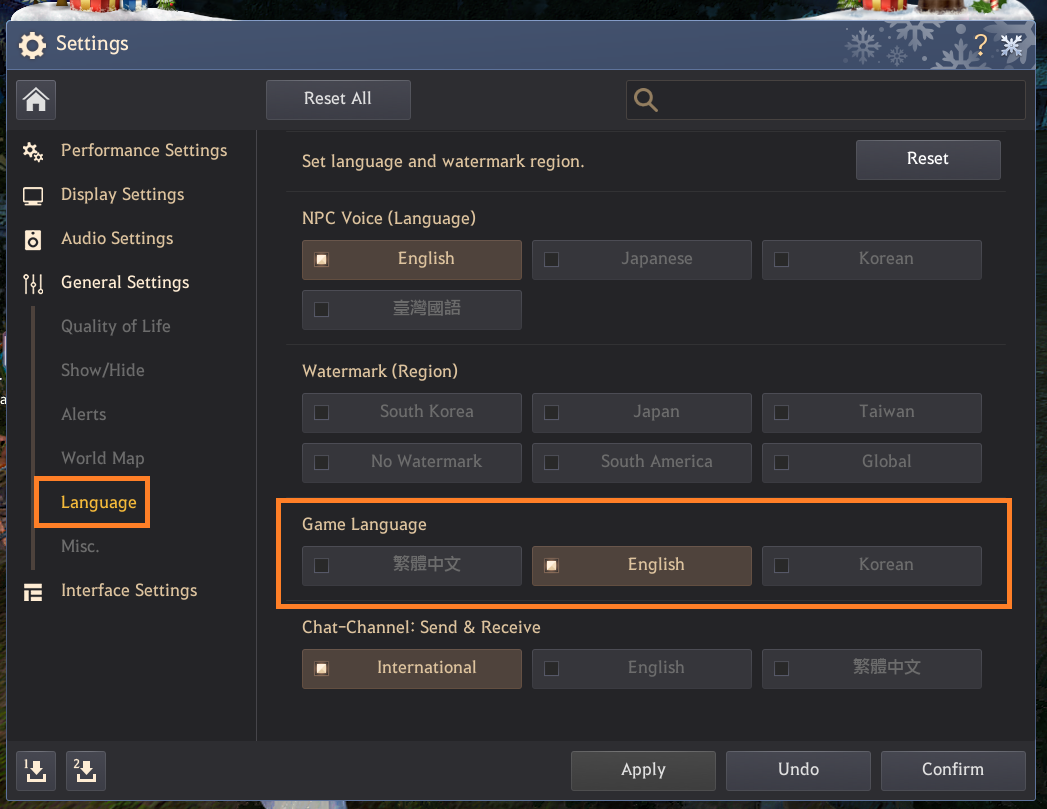Click the Confirm button
Image resolution: width=1047 pixels, height=809 pixels.
click(953, 770)
